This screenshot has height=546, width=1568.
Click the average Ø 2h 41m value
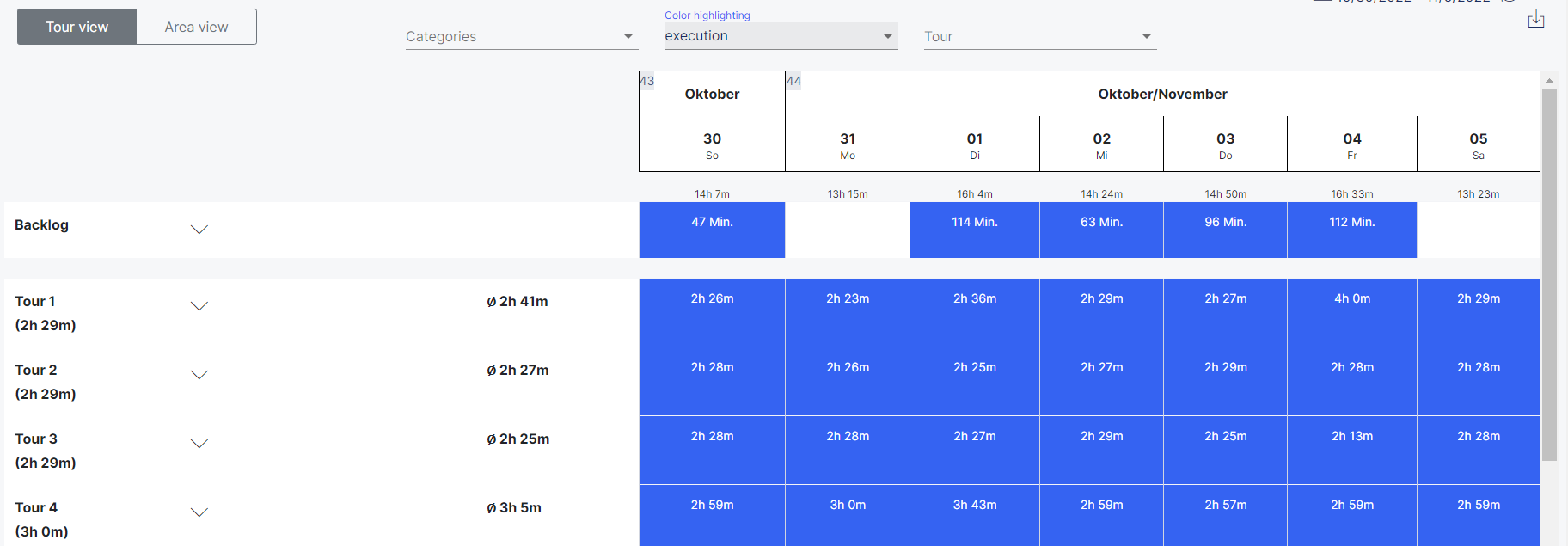click(x=518, y=301)
